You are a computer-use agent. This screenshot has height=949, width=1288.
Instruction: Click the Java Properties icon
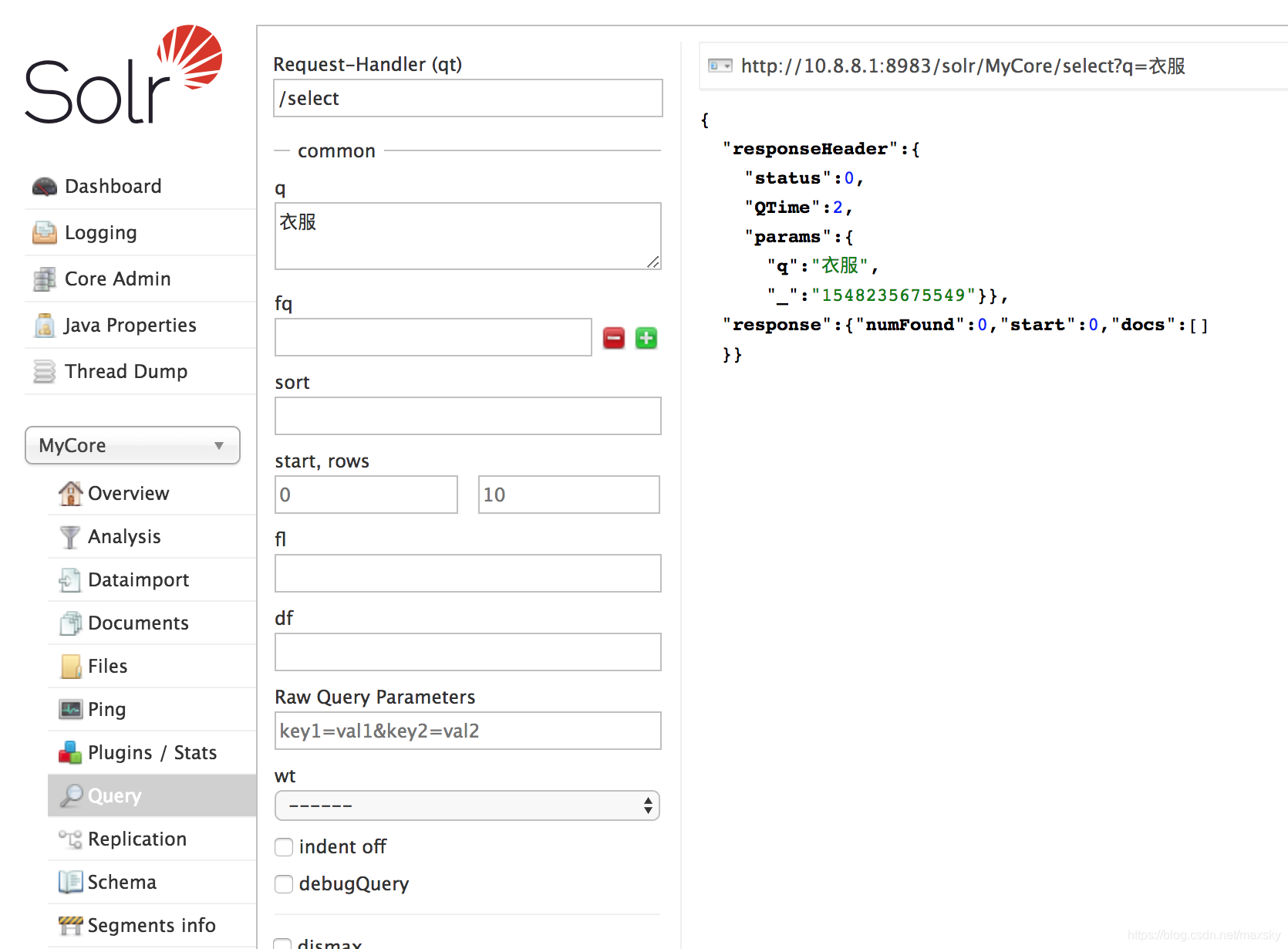(x=45, y=326)
